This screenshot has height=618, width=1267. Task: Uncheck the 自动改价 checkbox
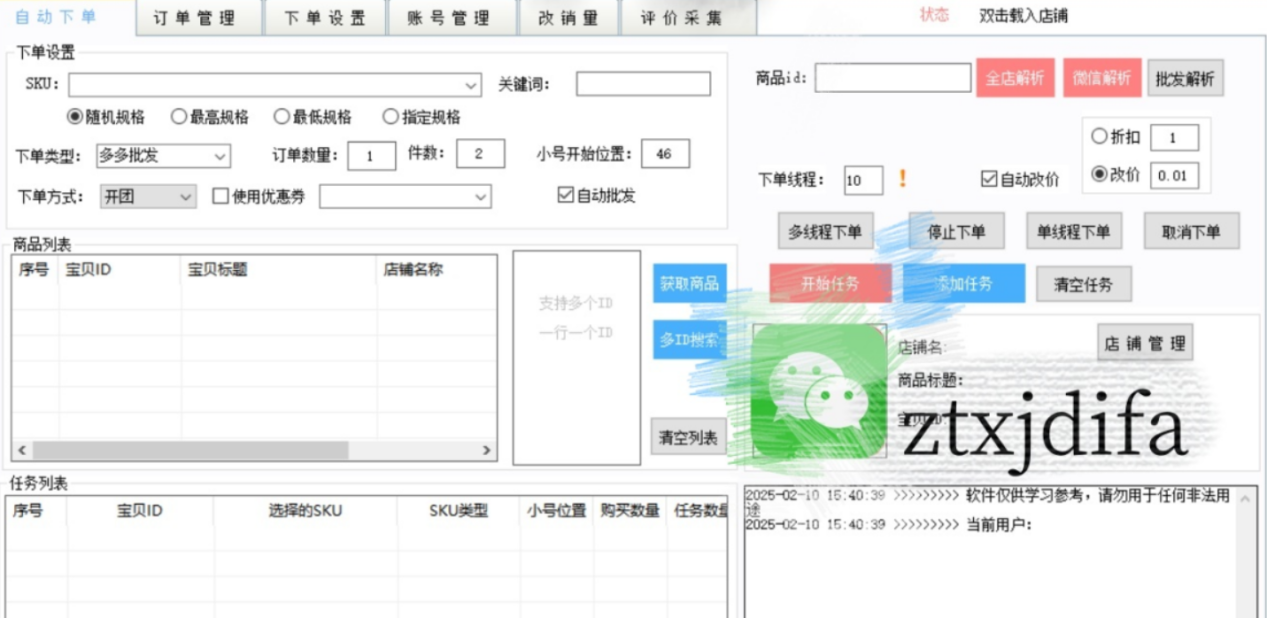click(x=990, y=180)
